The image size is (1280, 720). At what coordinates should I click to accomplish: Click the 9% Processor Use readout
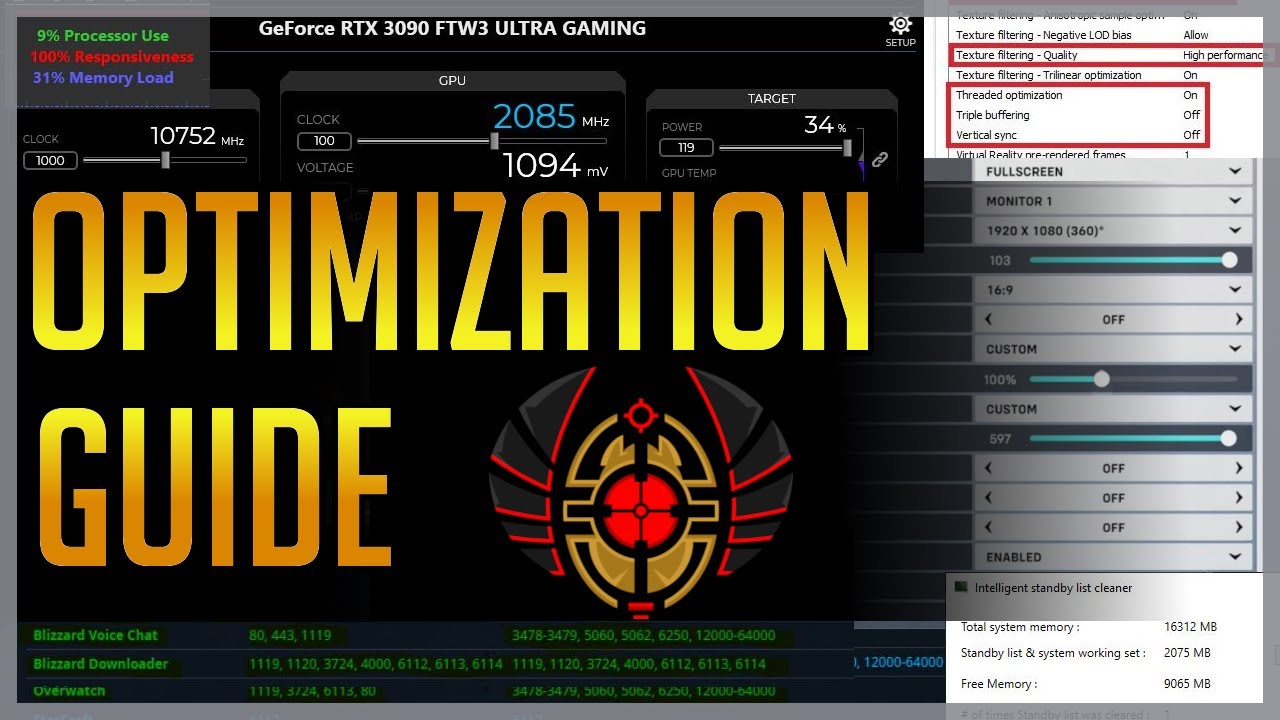coord(103,35)
